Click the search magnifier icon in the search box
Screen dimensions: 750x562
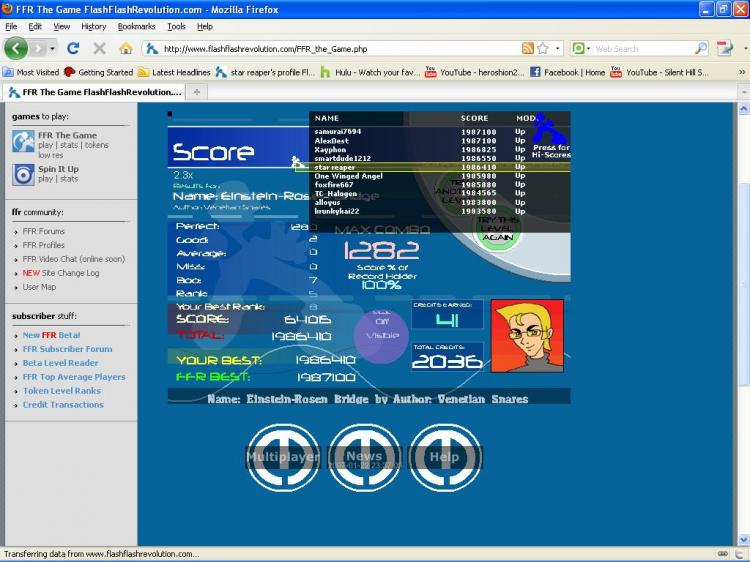pos(701,48)
